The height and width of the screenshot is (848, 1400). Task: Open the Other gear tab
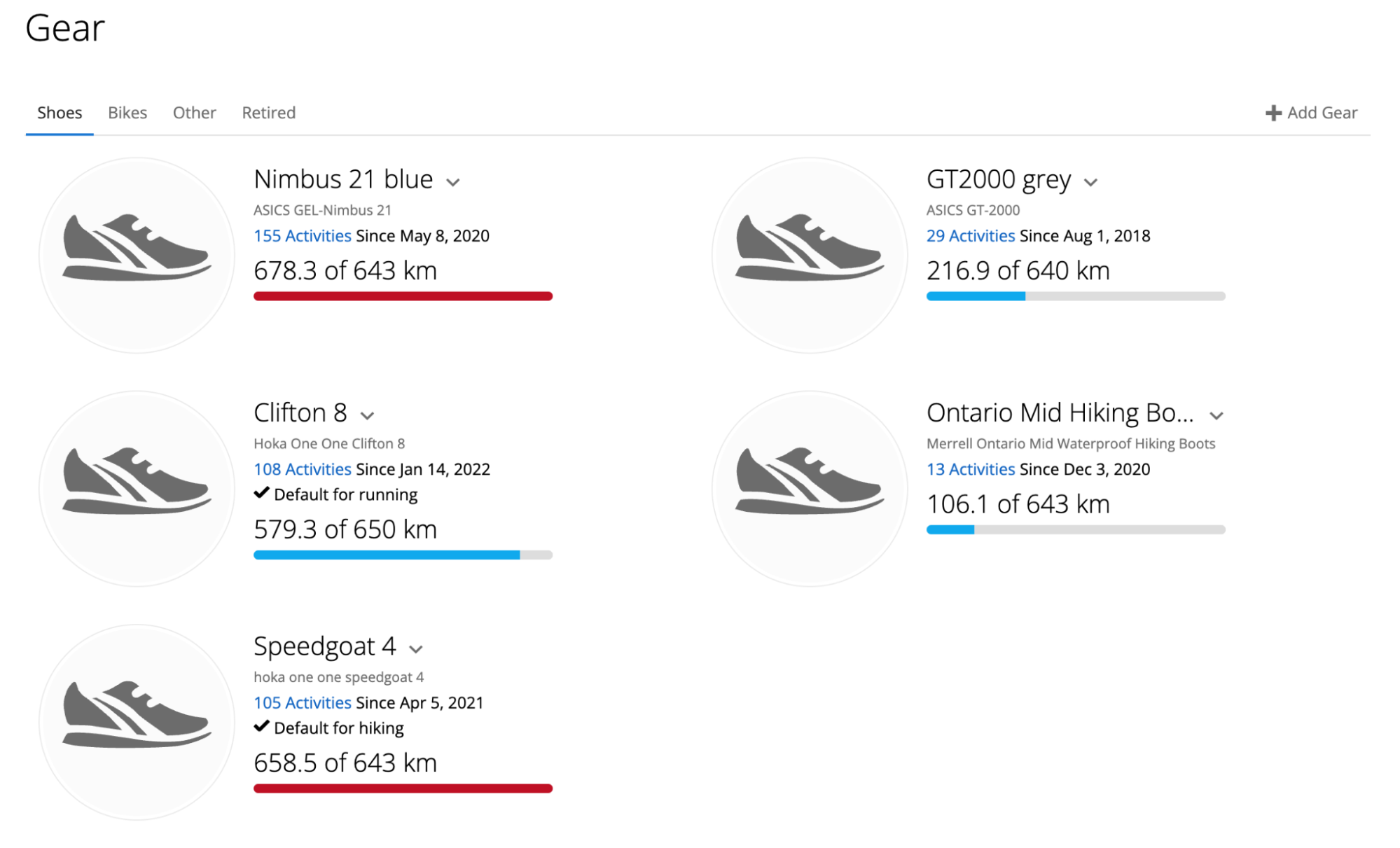(x=195, y=113)
